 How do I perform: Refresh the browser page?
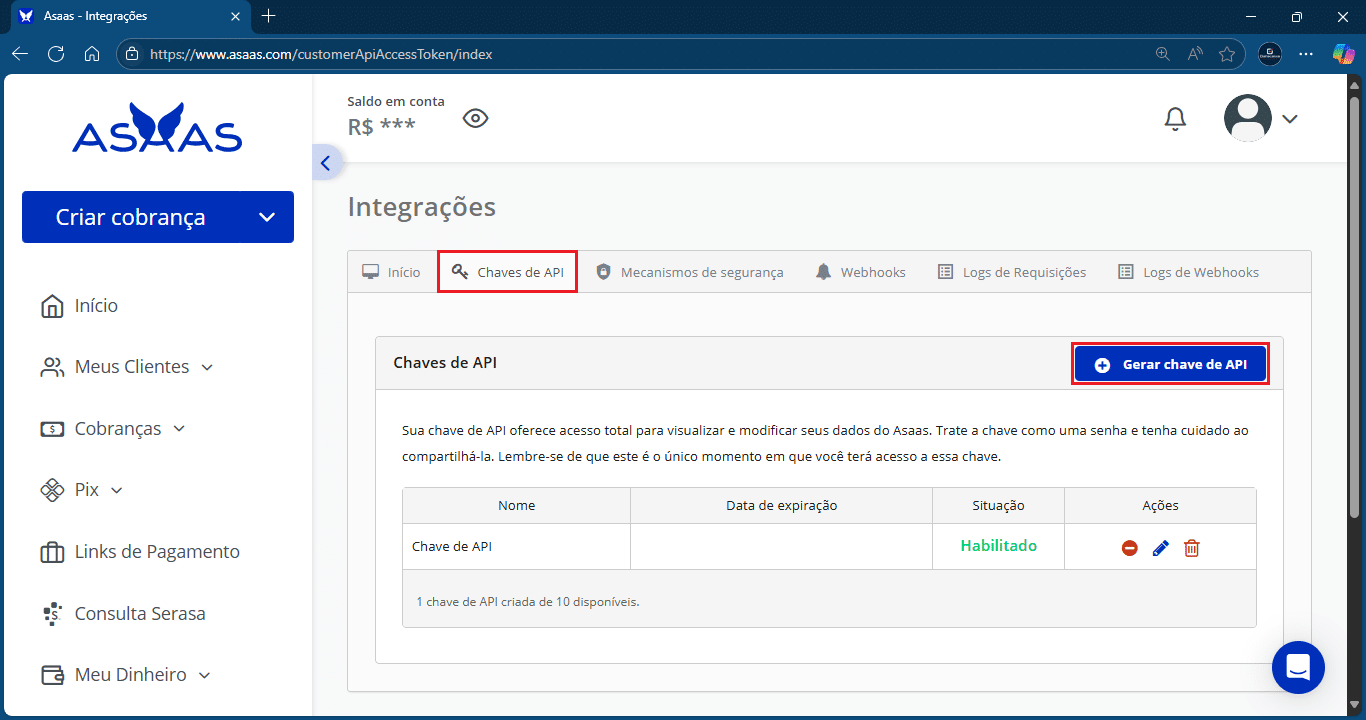coord(56,54)
